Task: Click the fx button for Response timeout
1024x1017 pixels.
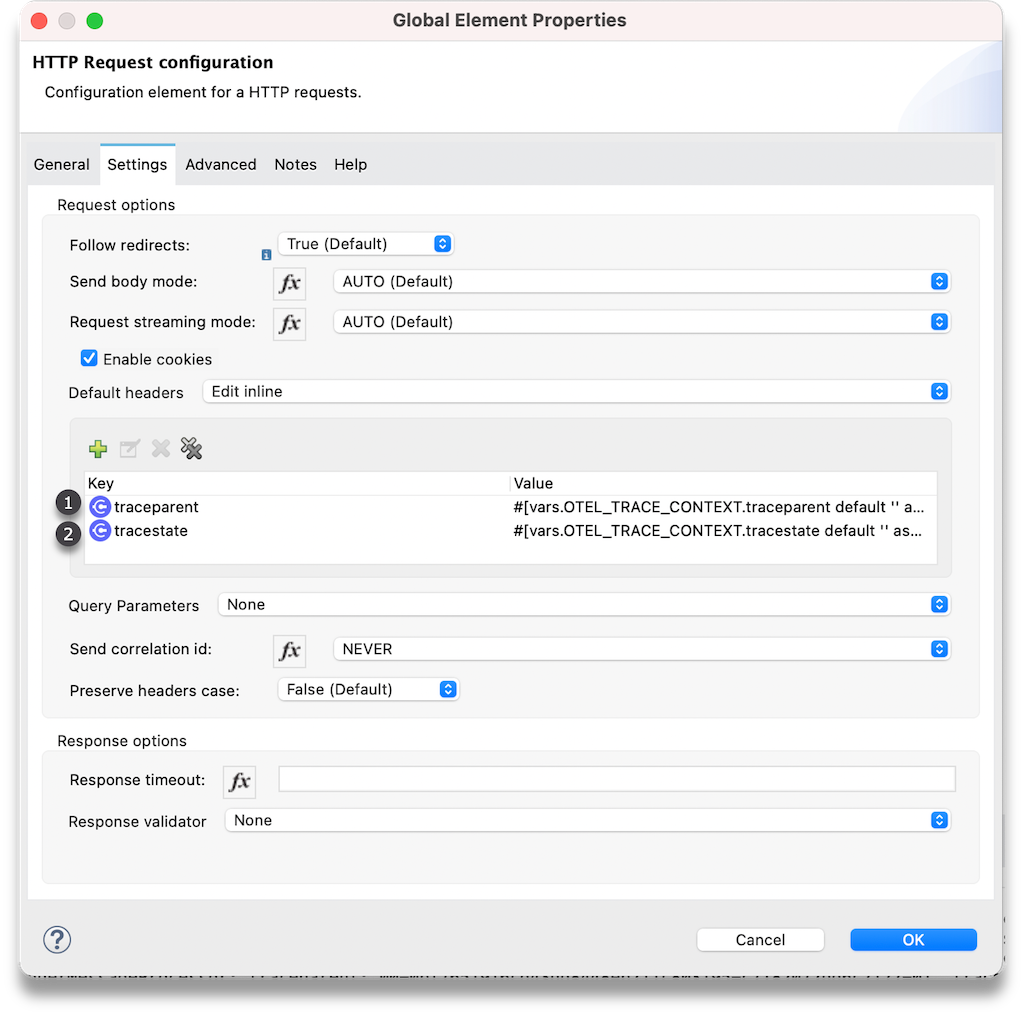Action: (x=239, y=781)
